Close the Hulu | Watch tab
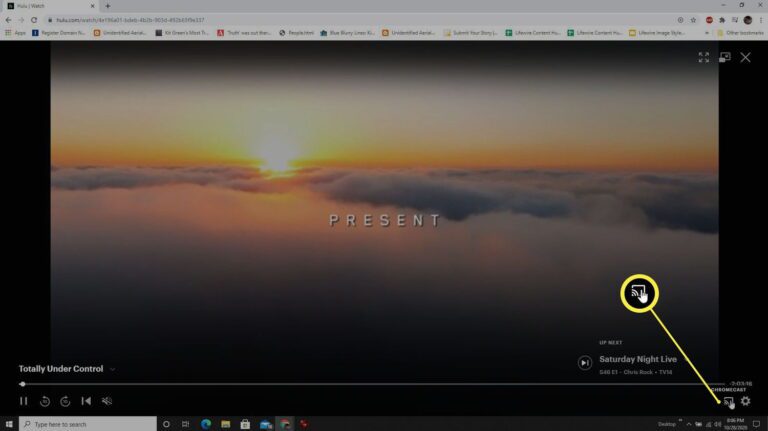 coord(93,6)
